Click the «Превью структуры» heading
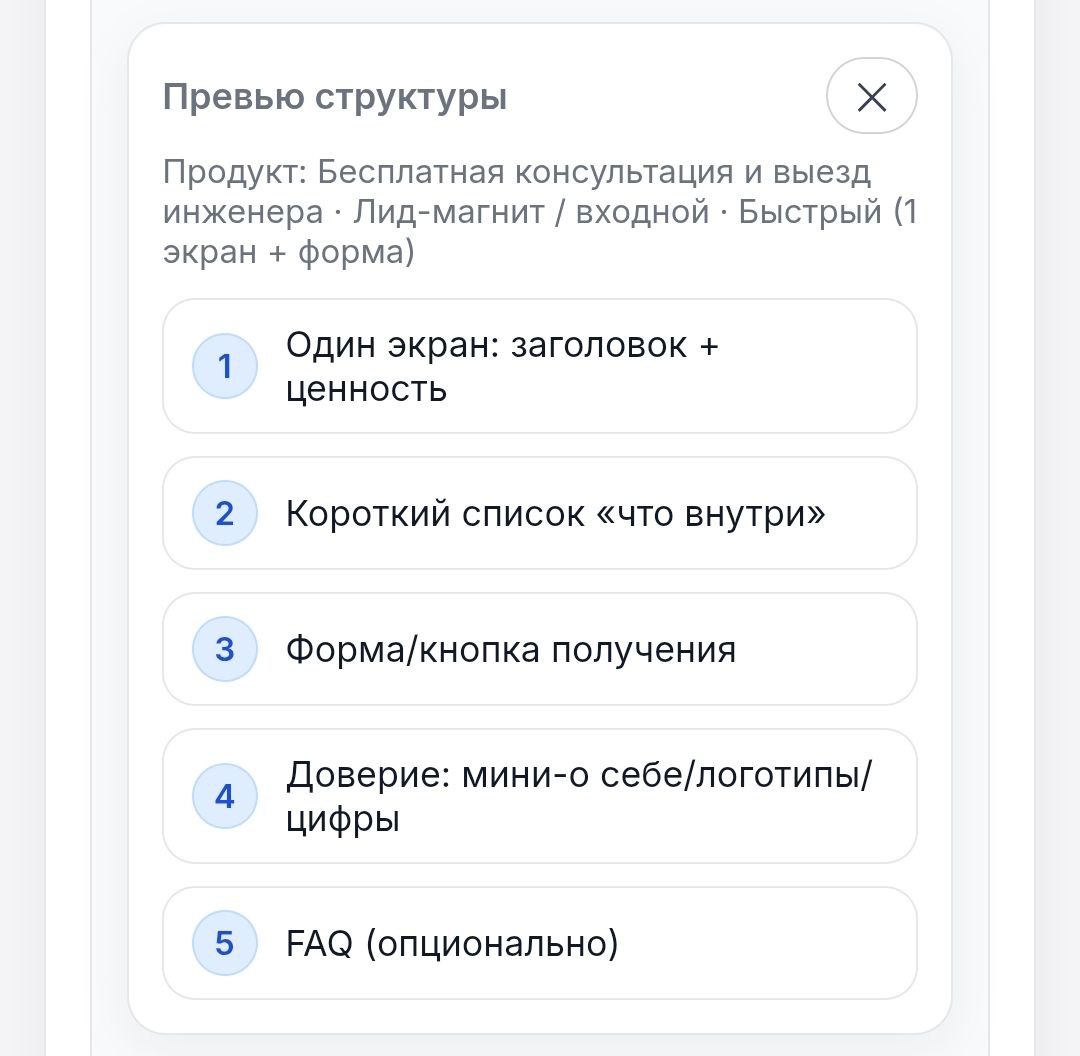The width and height of the screenshot is (1080, 1056). point(335,96)
